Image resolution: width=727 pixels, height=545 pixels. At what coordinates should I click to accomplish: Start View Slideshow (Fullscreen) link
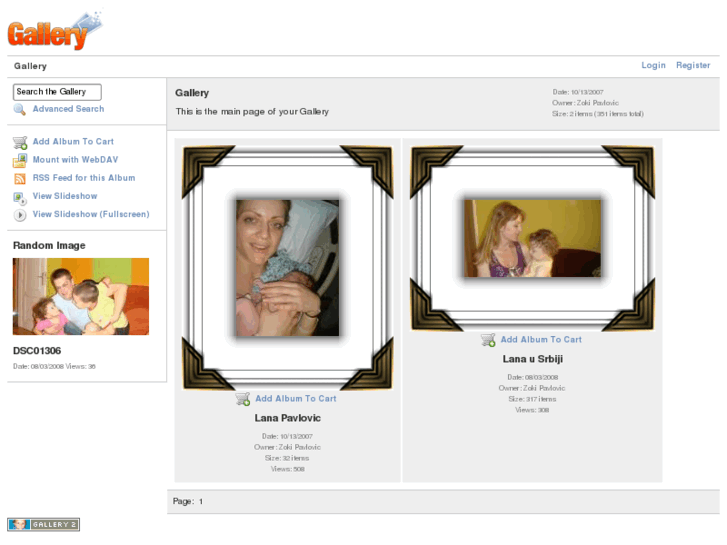tap(91, 214)
